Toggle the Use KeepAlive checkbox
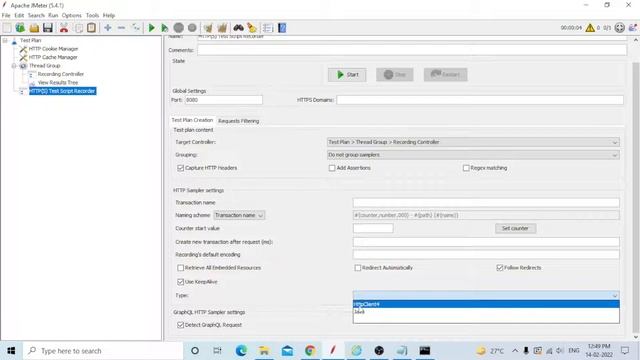The height and width of the screenshot is (360, 640). click(x=180, y=282)
